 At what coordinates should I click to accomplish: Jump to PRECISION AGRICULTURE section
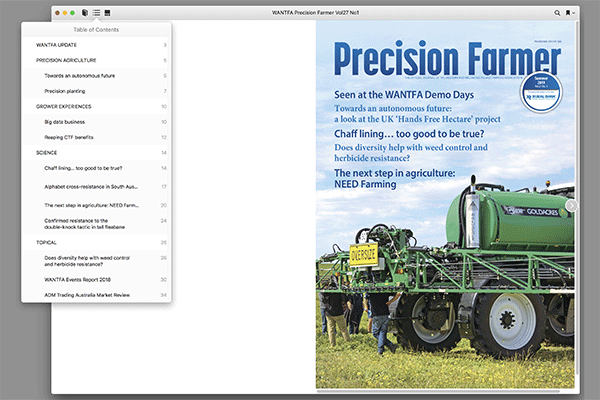click(66, 61)
